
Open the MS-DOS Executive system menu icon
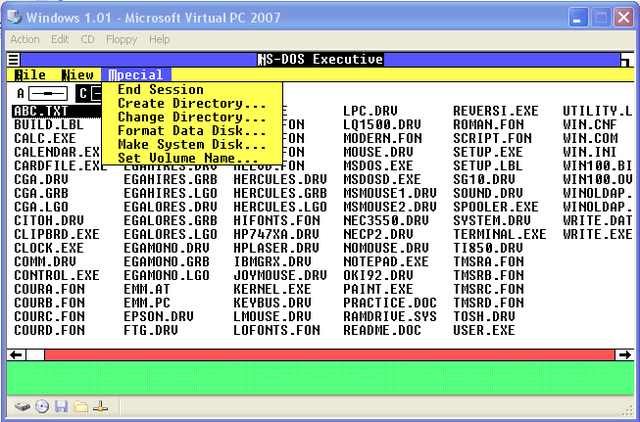click(x=13, y=60)
